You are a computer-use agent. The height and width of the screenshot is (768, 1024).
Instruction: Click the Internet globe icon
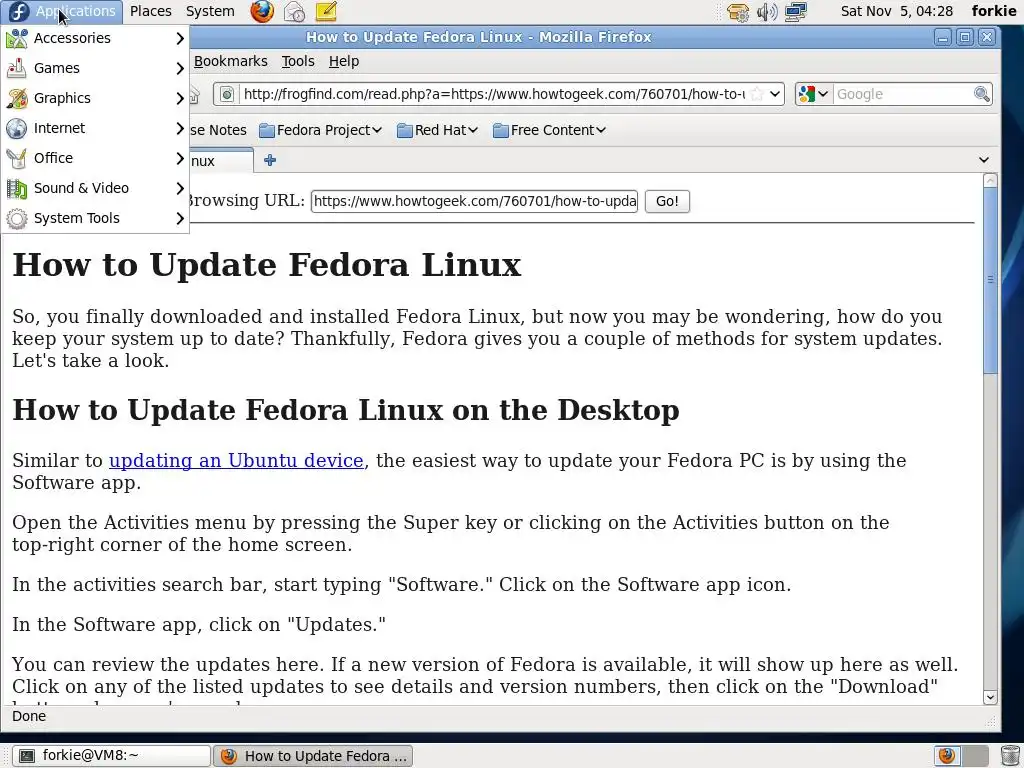point(17,128)
